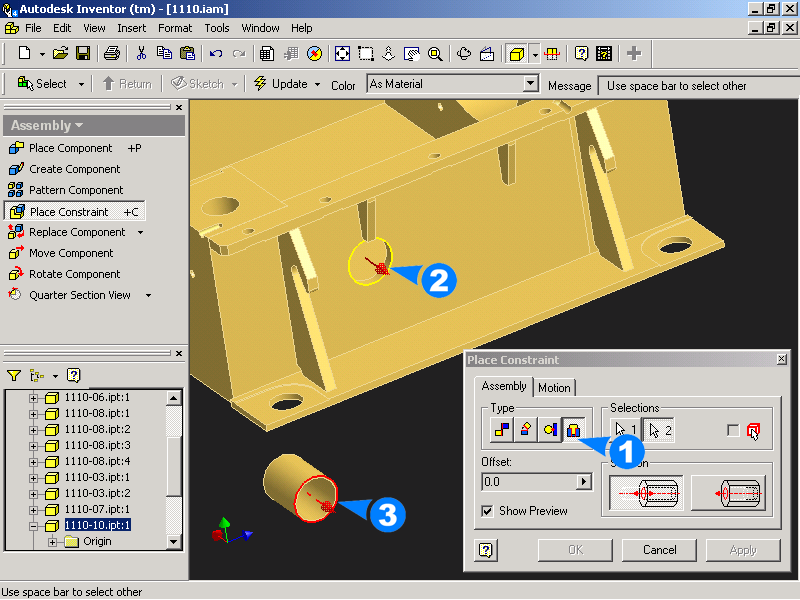
Task: Select the Tangent constraint type
Action: click(549, 430)
